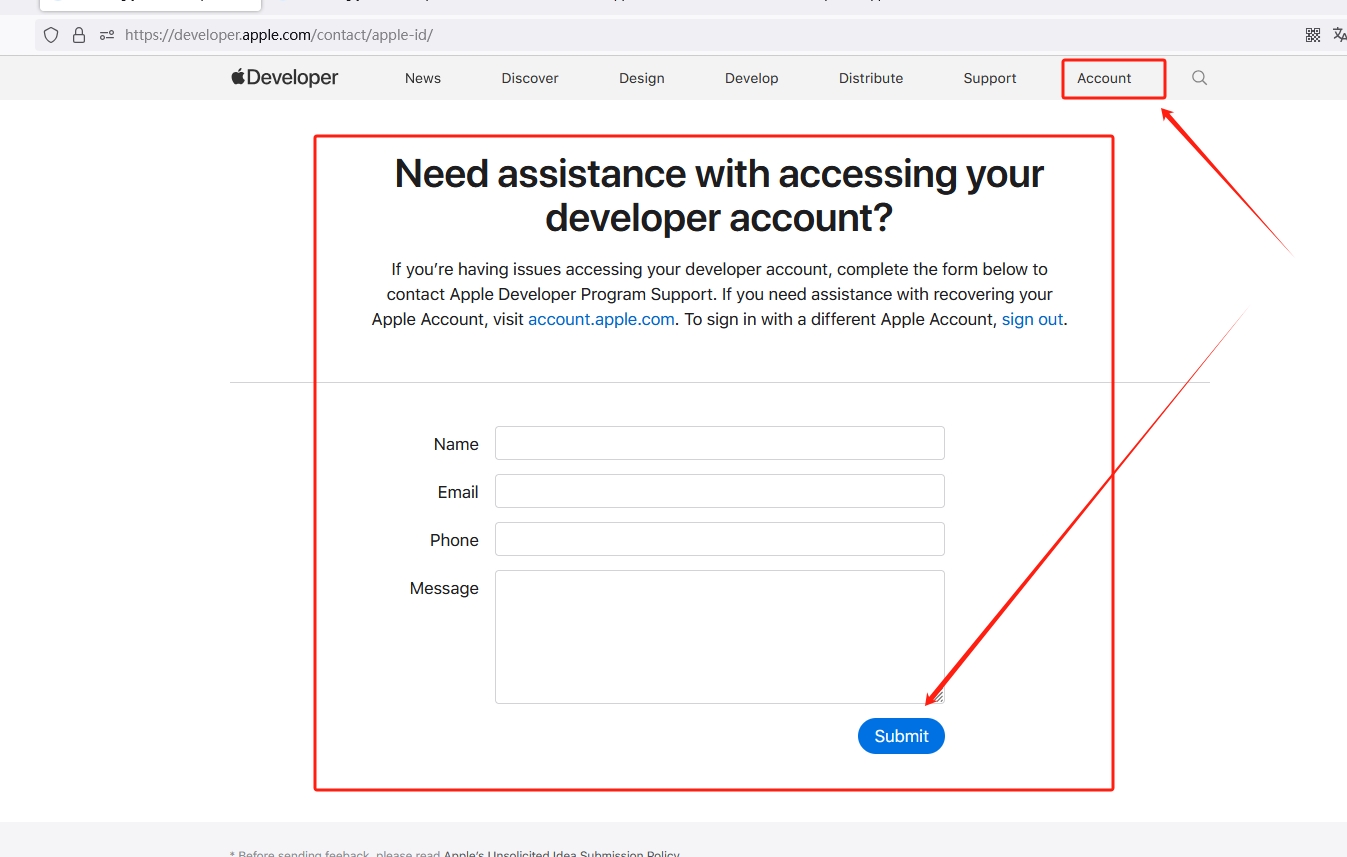Open the Distribute menu item
Image resolution: width=1347 pixels, height=857 pixels.
point(871,78)
